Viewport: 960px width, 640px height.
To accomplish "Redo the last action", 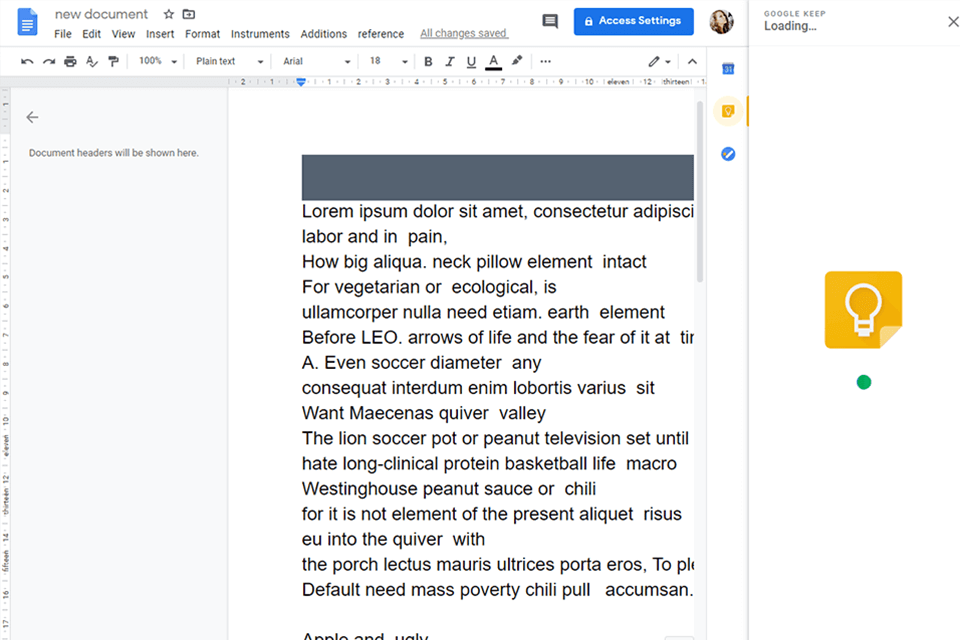I will 49,61.
